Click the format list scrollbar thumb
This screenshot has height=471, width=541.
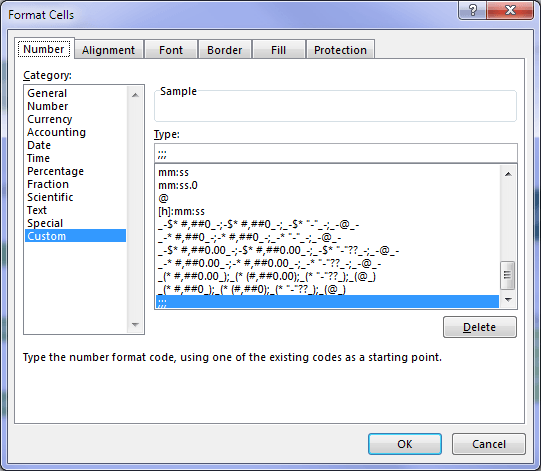point(508,275)
